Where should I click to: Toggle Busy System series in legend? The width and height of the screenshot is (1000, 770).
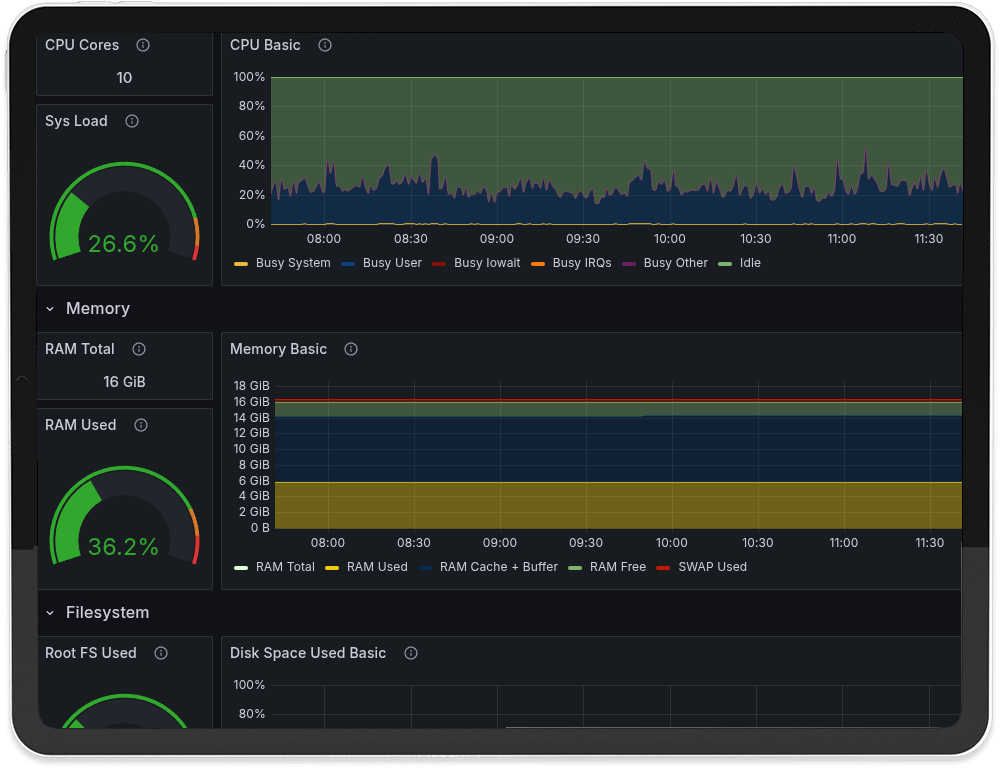pos(293,263)
